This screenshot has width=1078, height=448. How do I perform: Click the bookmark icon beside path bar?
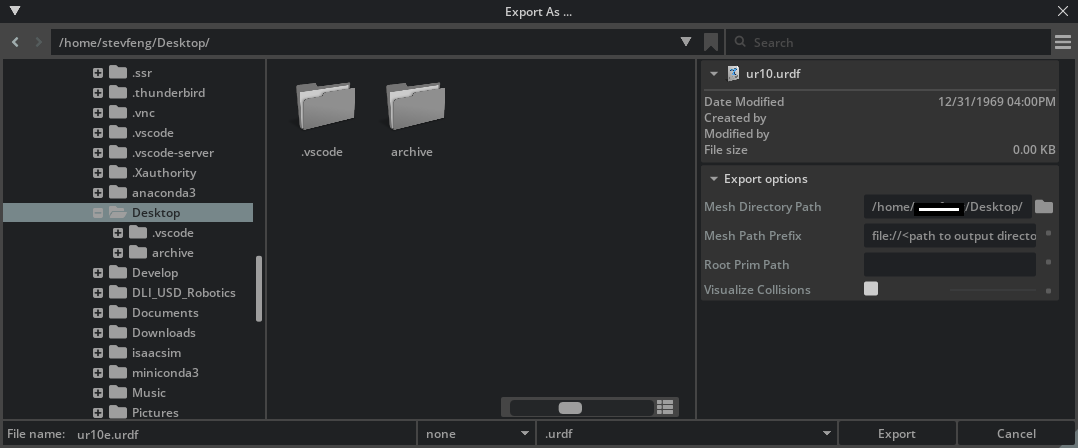711,42
